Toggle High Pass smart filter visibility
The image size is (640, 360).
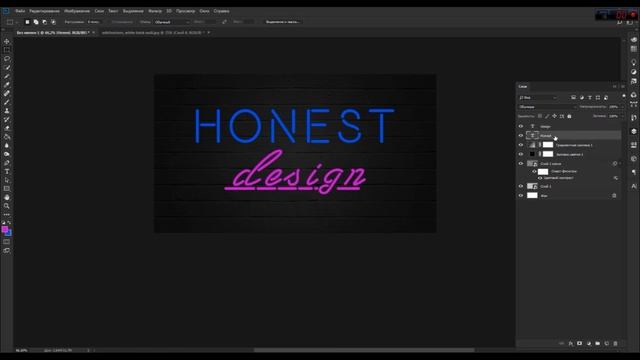[x=540, y=178]
